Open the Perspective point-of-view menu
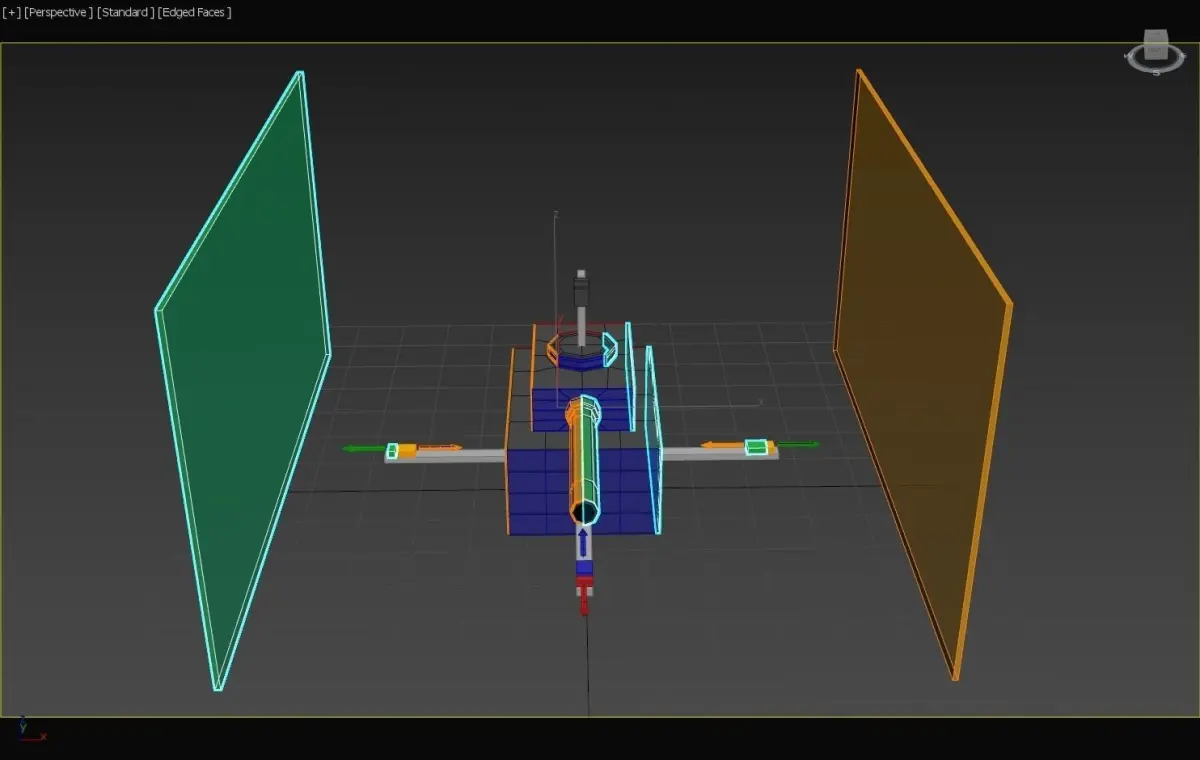 click(x=59, y=12)
